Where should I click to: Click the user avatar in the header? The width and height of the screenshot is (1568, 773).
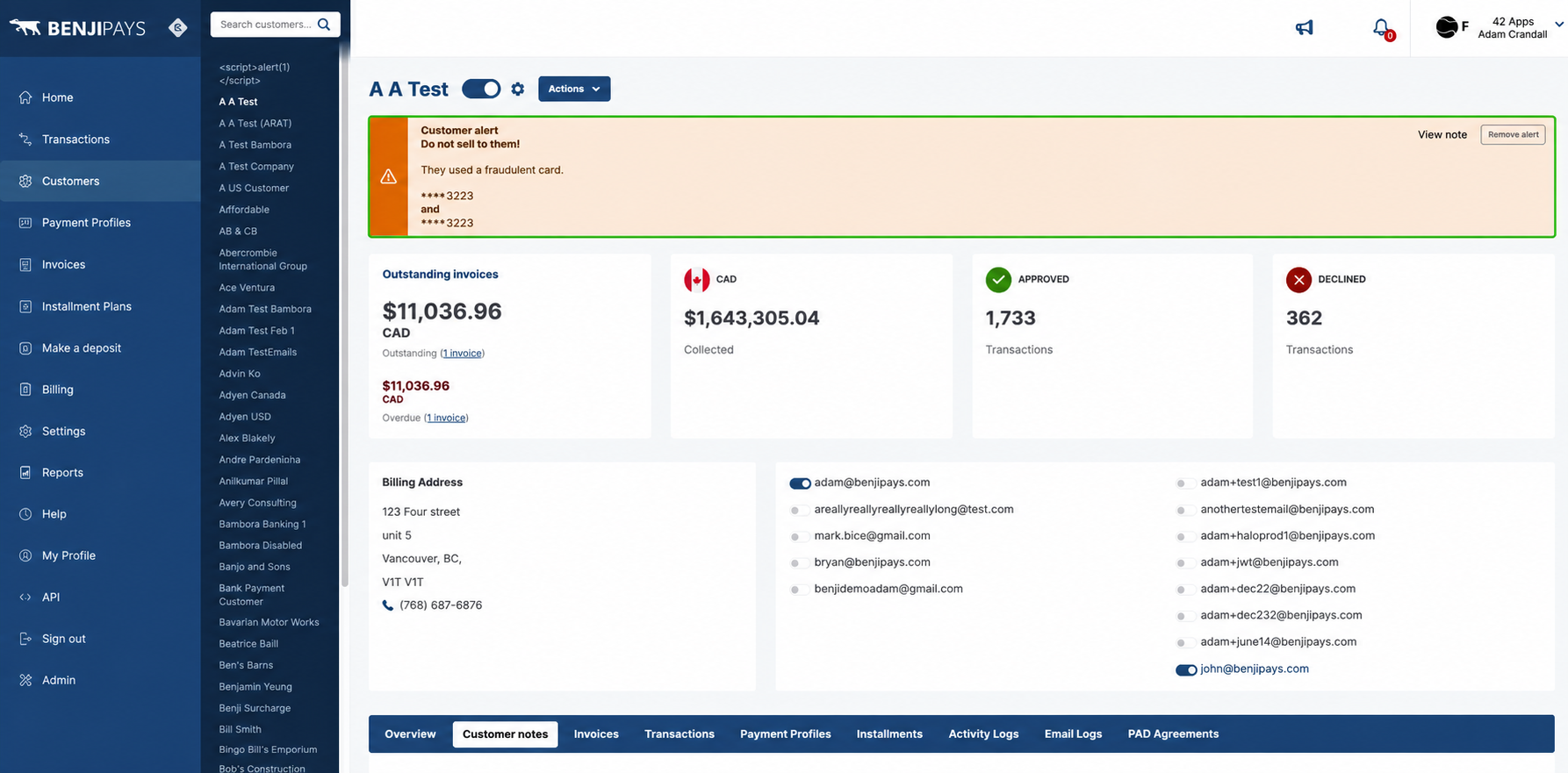point(1446,27)
